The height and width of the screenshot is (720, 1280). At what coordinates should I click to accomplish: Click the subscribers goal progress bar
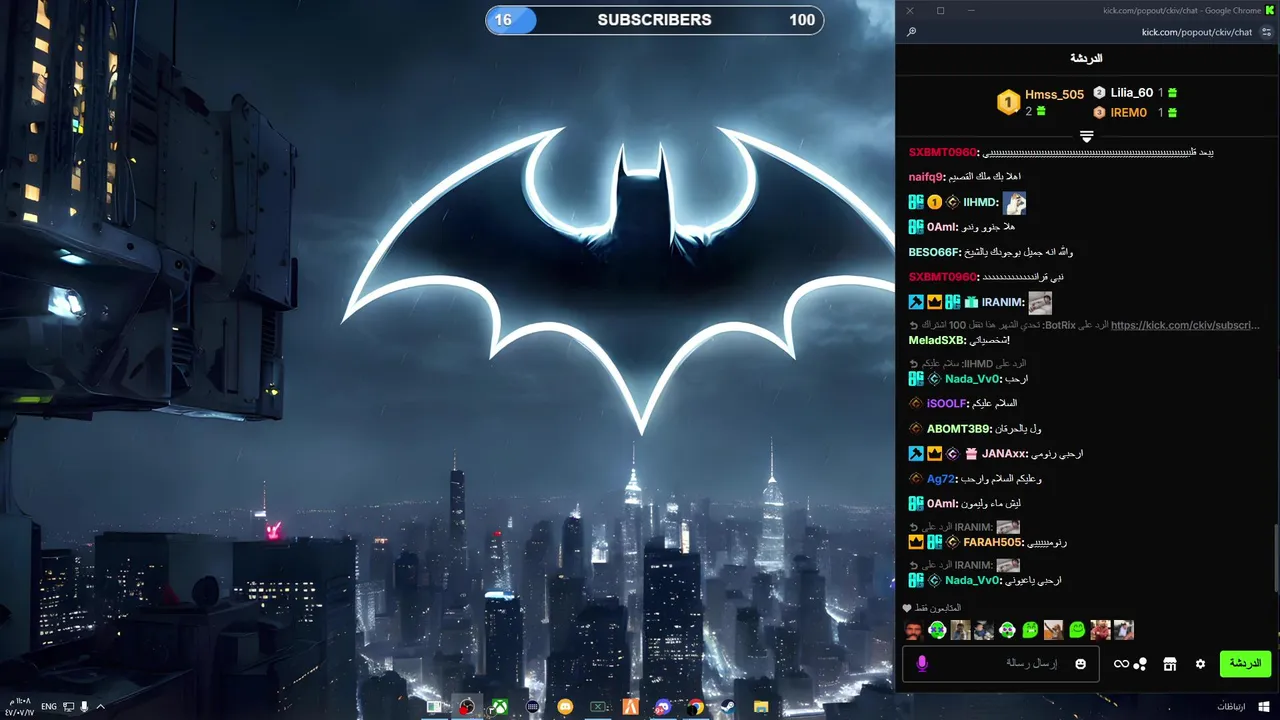point(655,20)
